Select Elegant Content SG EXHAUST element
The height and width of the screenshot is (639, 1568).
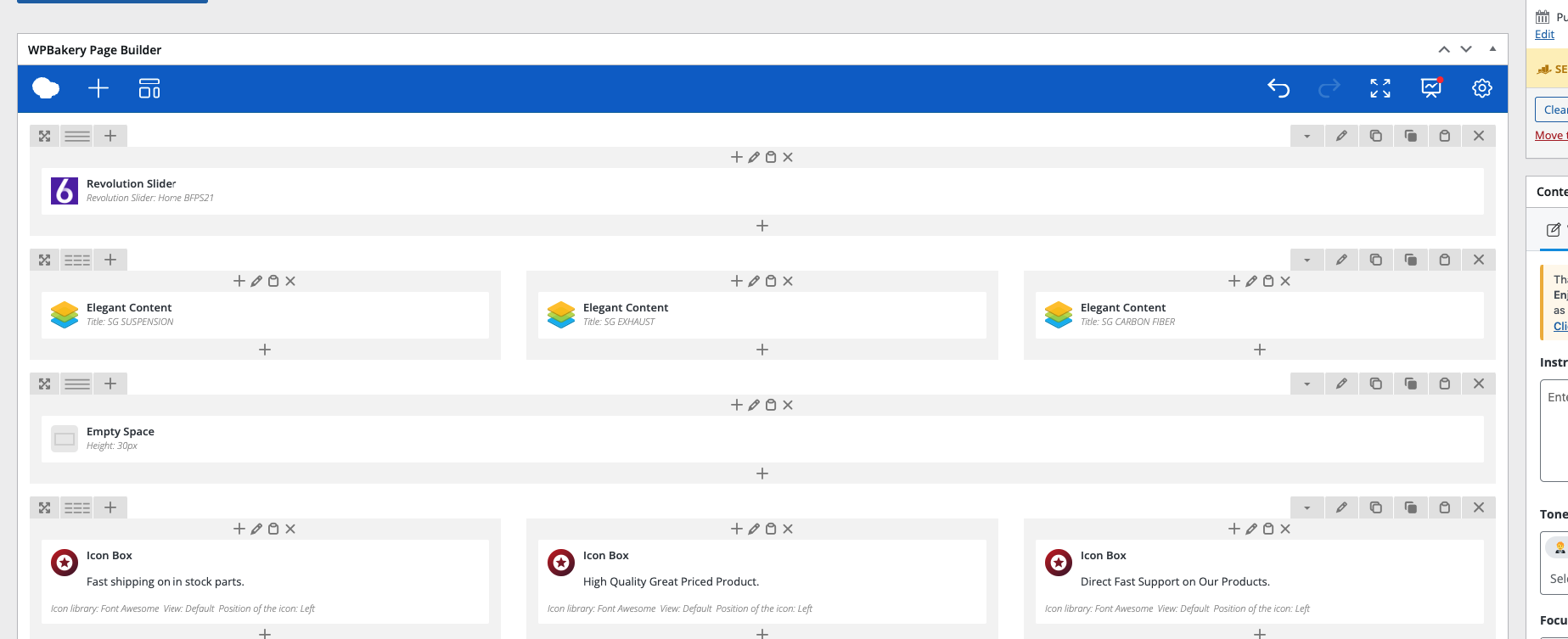(x=762, y=315)
